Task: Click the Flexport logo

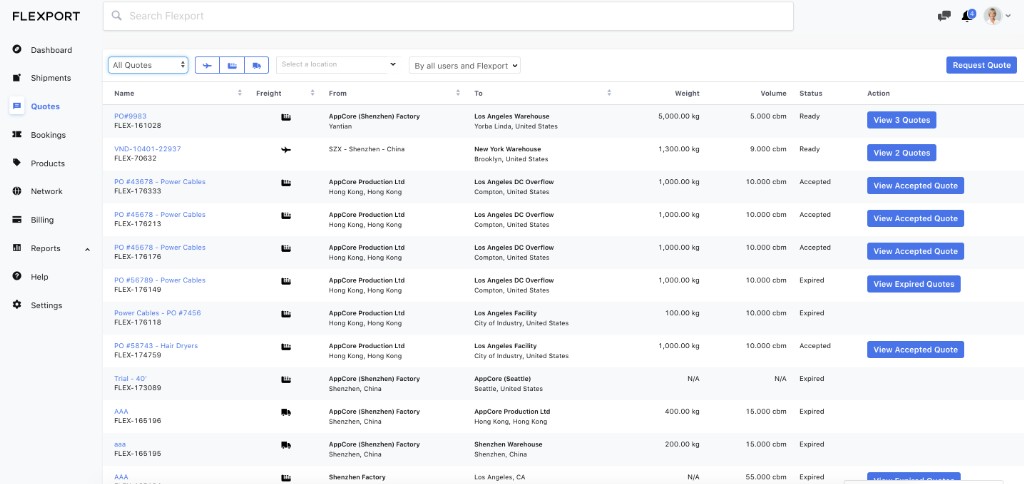Action: point(46,16)
